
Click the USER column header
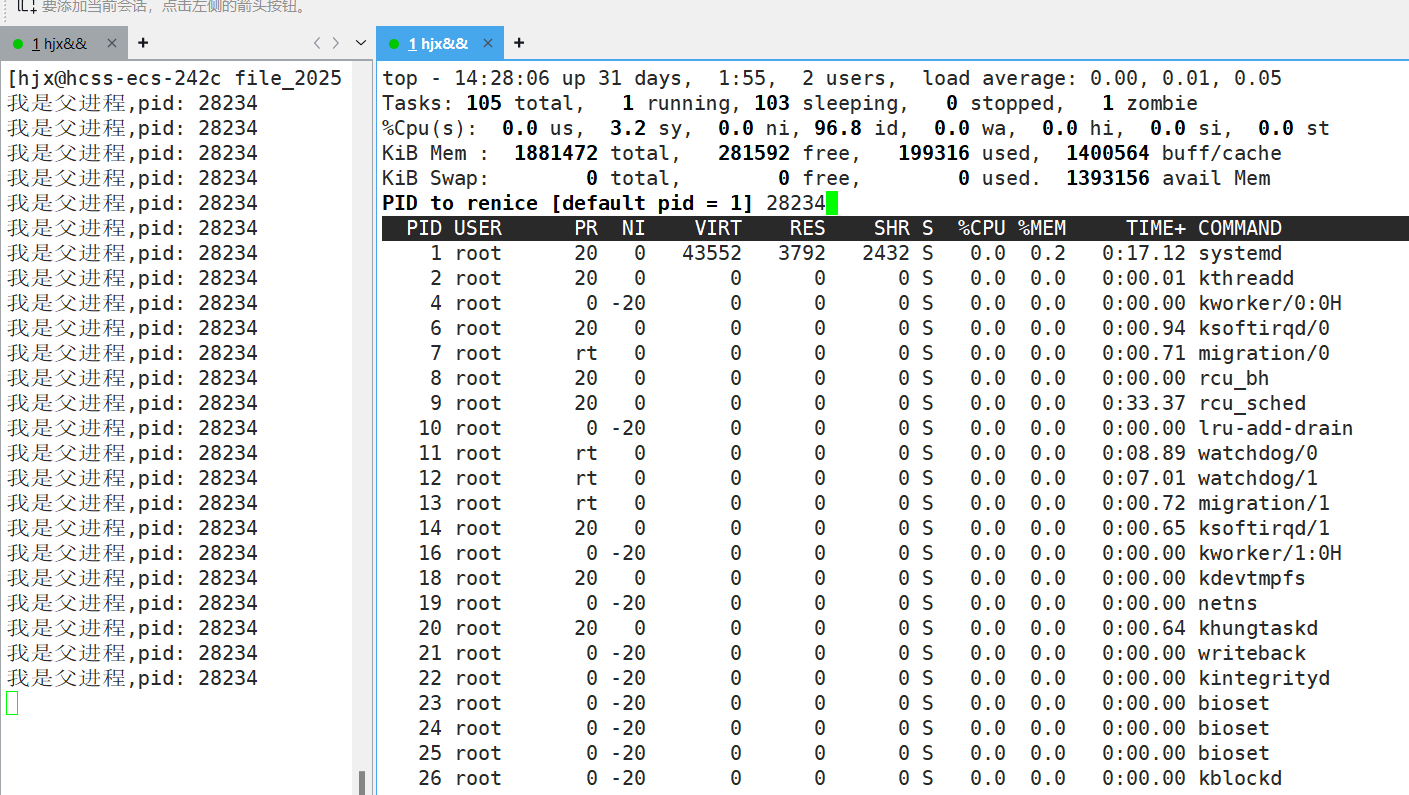pyautogui.click(x=478, y=228)
